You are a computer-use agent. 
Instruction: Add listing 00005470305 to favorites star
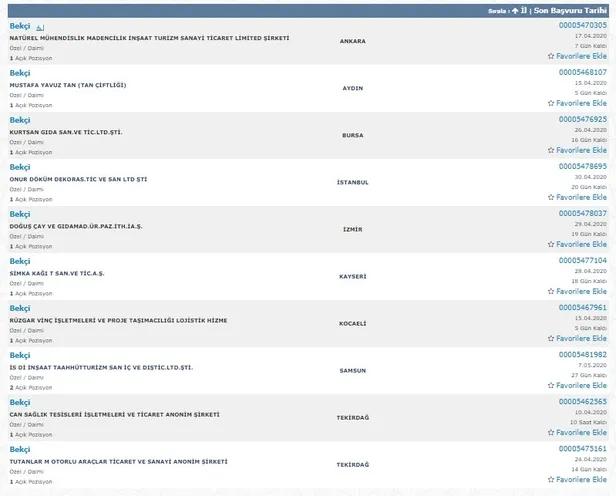click(x=577, y=56)
